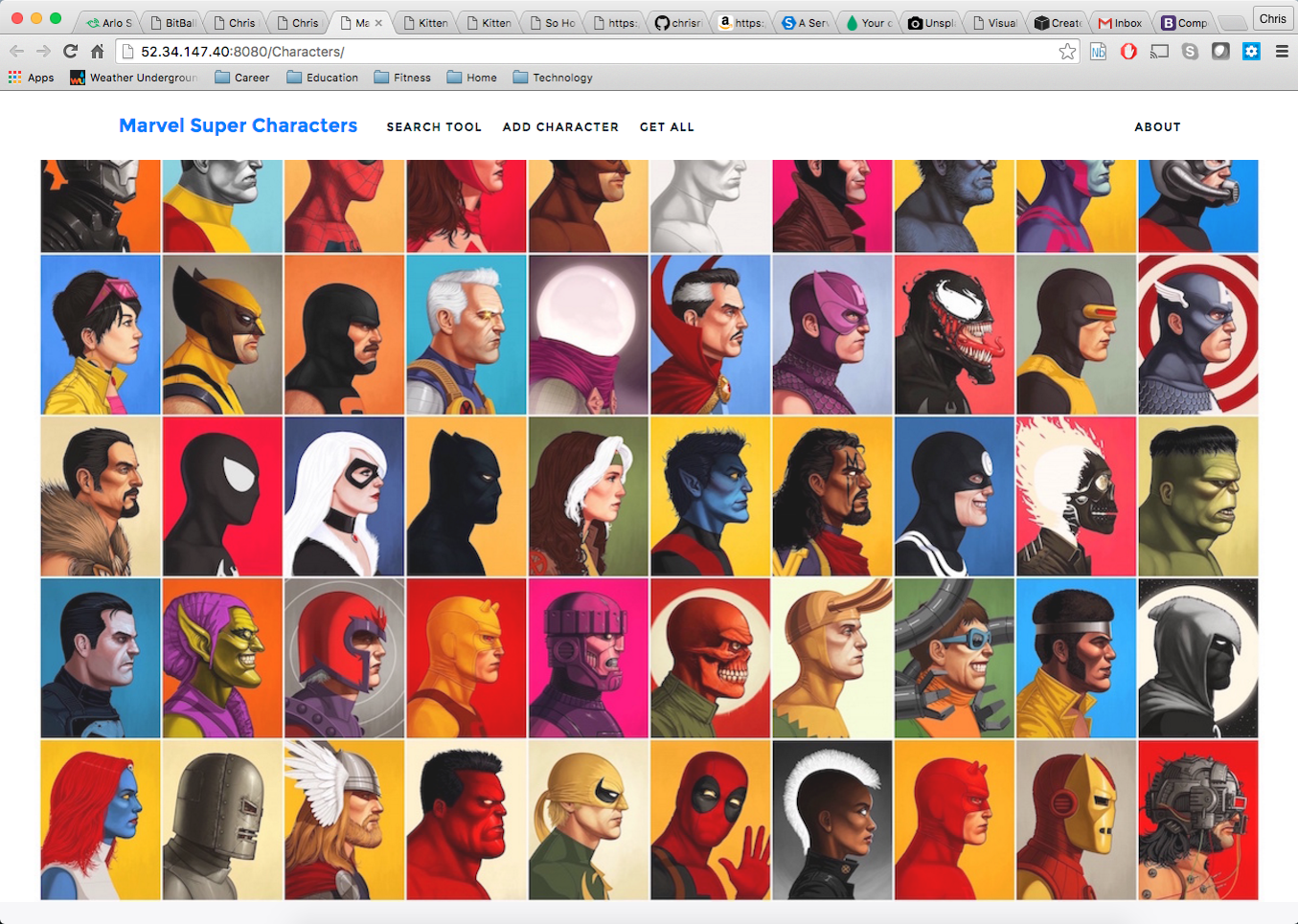Viewport: 1298px width, 924px height.
Task: Open the SEARCH TOOL page
Action: click(434, 126)
